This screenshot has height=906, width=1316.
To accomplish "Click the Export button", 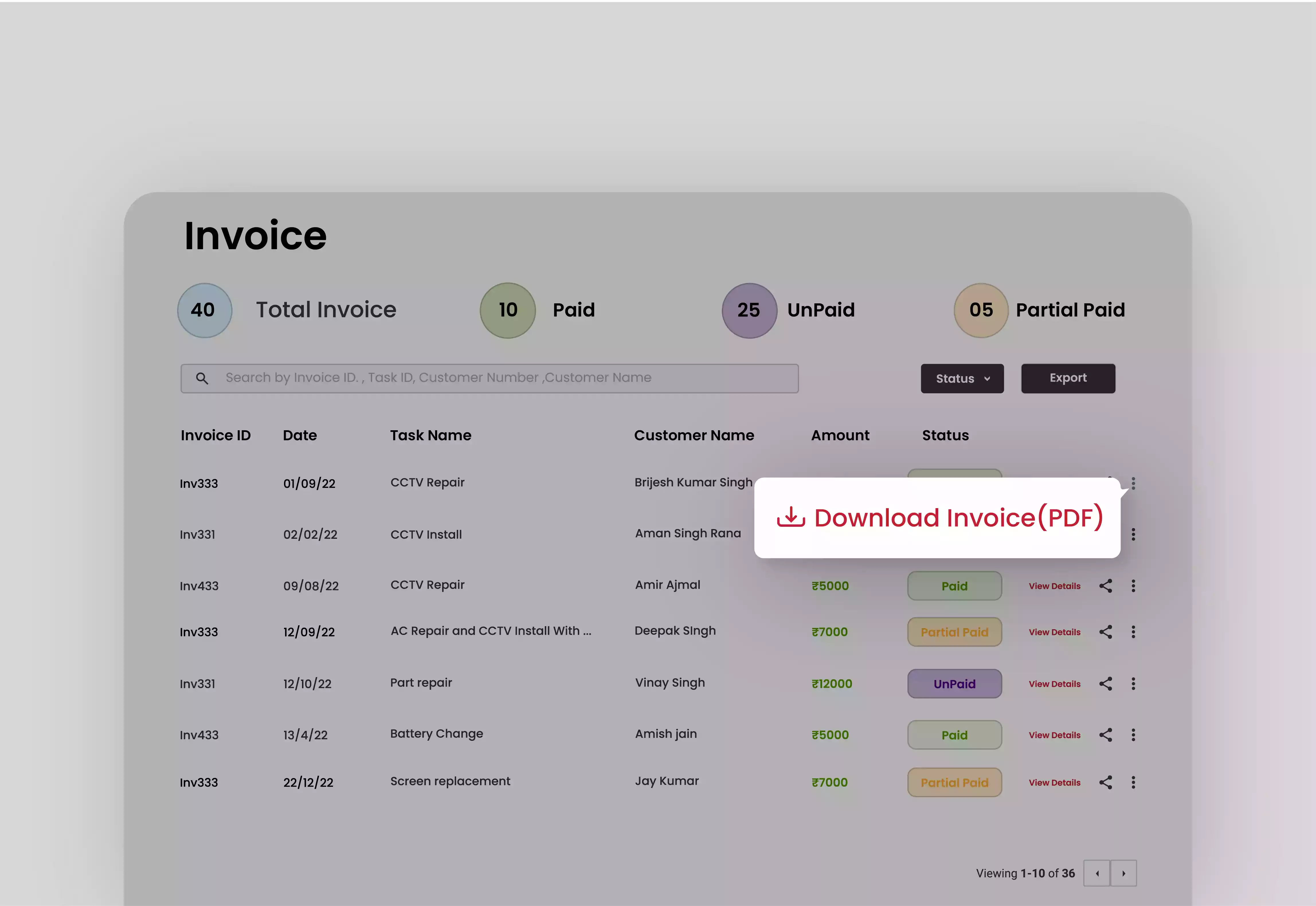I will pos(1068,379).
